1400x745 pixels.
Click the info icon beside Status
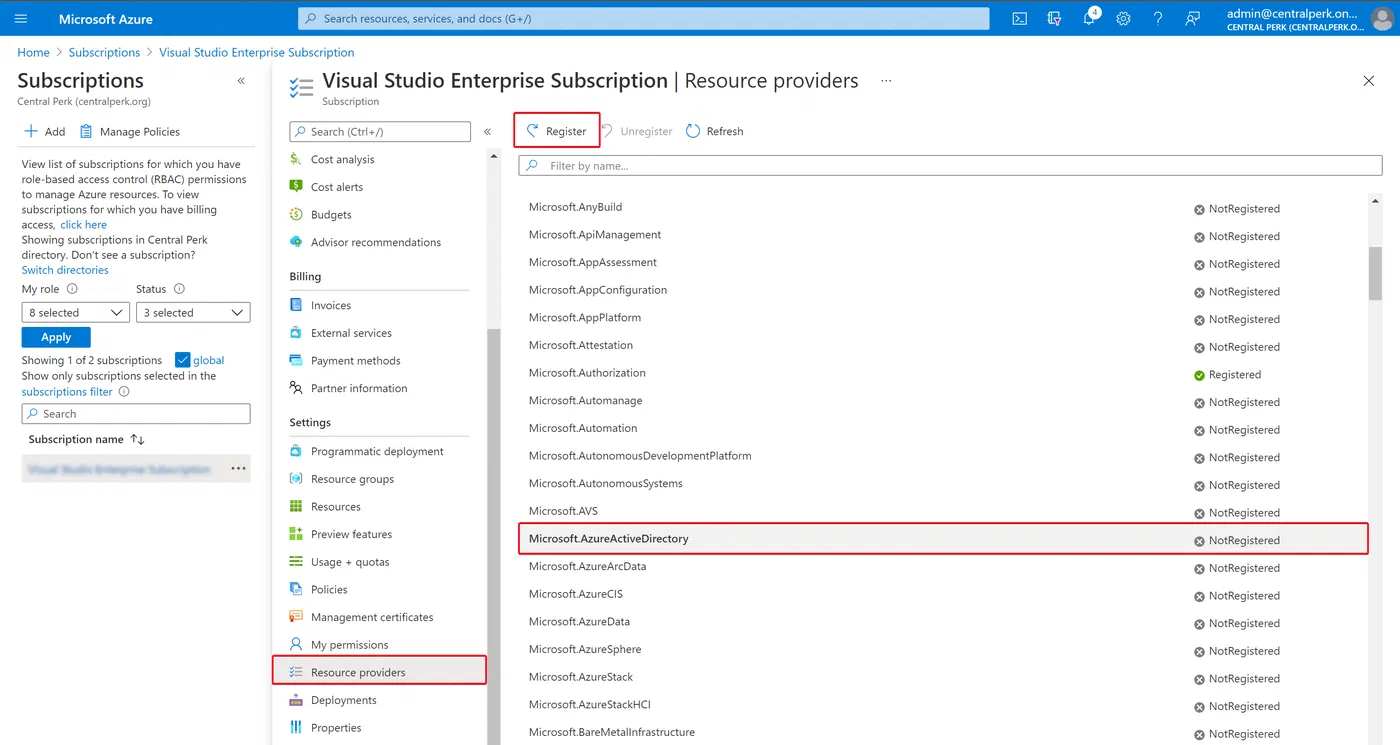tap(179, 289)
